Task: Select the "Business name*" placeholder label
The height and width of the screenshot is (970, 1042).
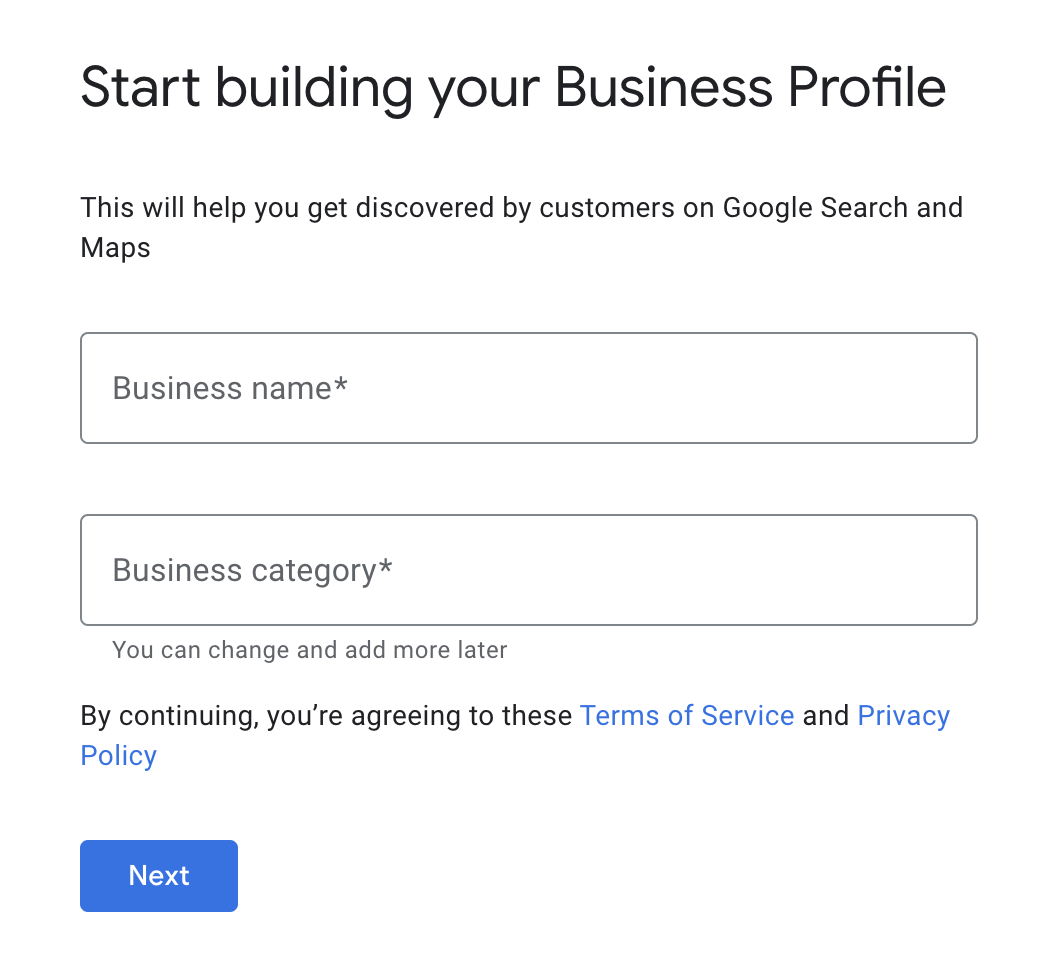Action: pyautogui.click(x=222, y=388)
